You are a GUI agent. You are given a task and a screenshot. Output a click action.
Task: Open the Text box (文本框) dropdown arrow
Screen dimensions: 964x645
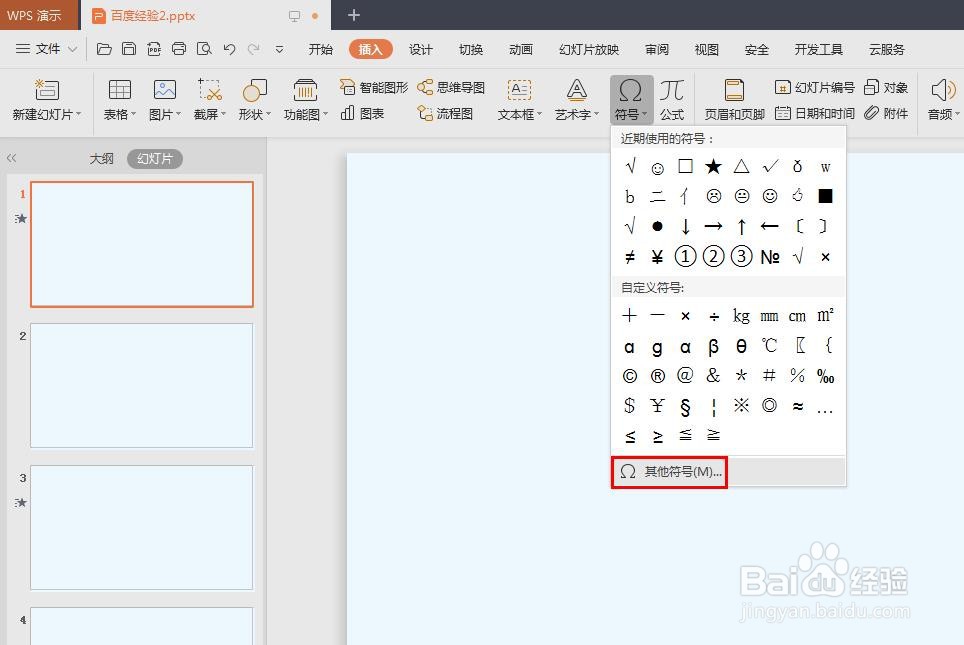point(540,114)
